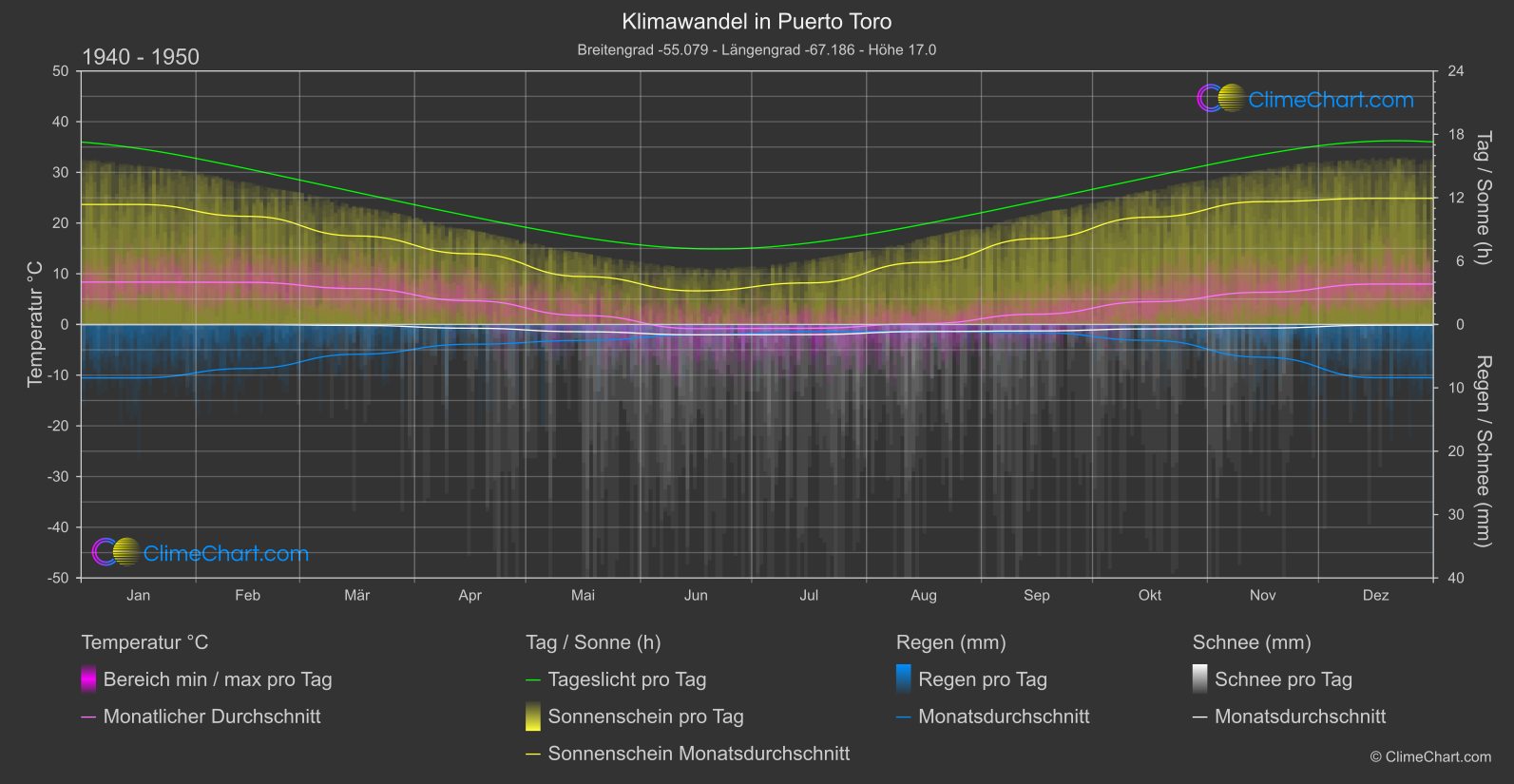The image size is (1514, 784).
Task: Click the 'Dez' month label
Action: [x=1375, y=595]
